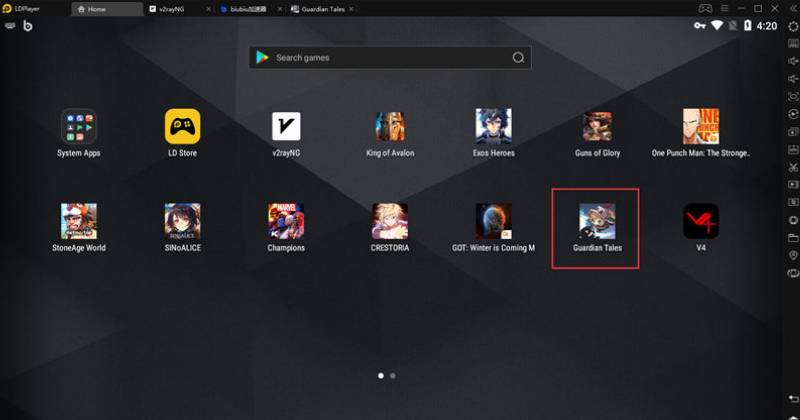The image size is (800, 420).
Task: Switch to the Home tab
Action: (107, 9)
